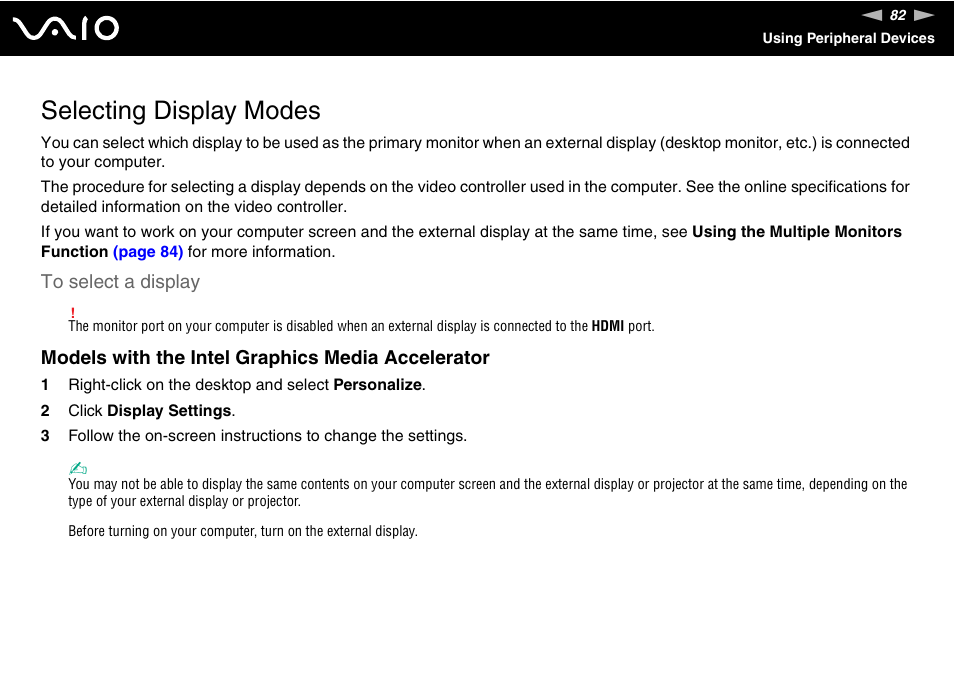Click the green pencil note icon
The image size is (954, 674).
78,468
